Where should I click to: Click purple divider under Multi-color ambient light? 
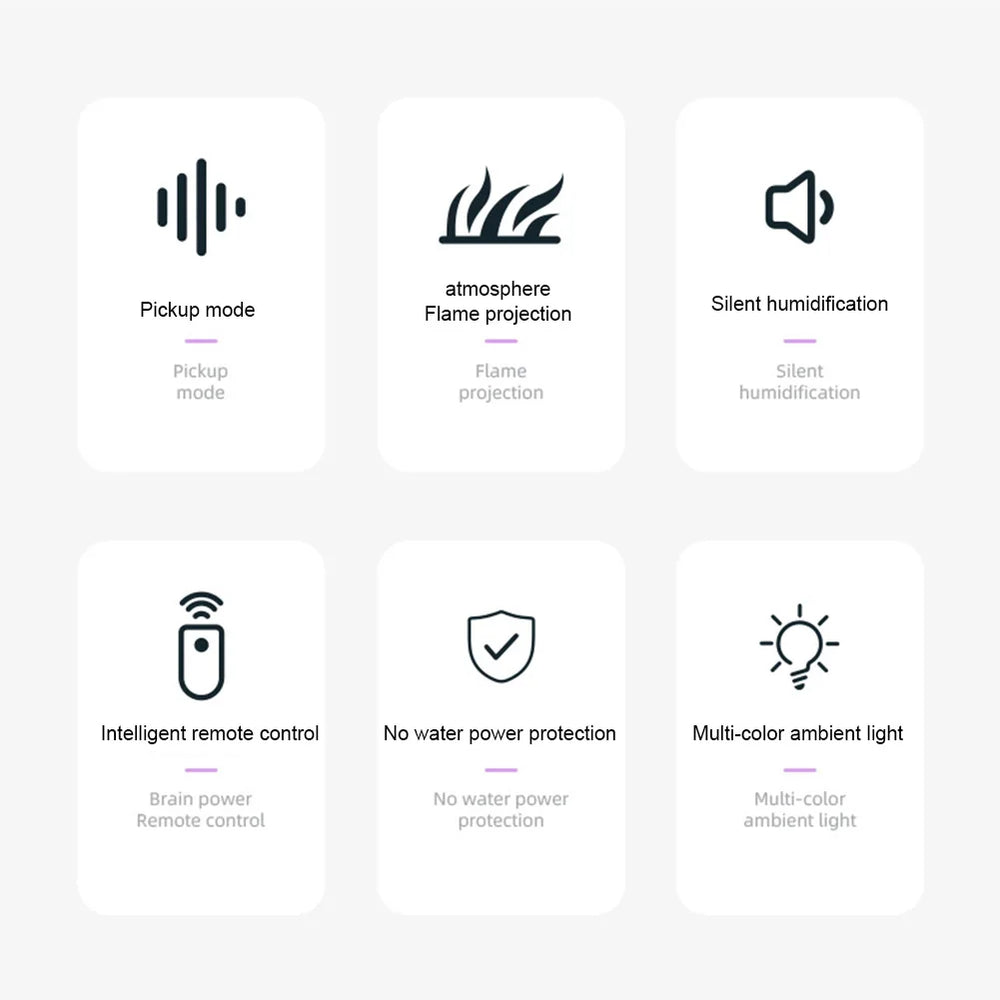800,770
